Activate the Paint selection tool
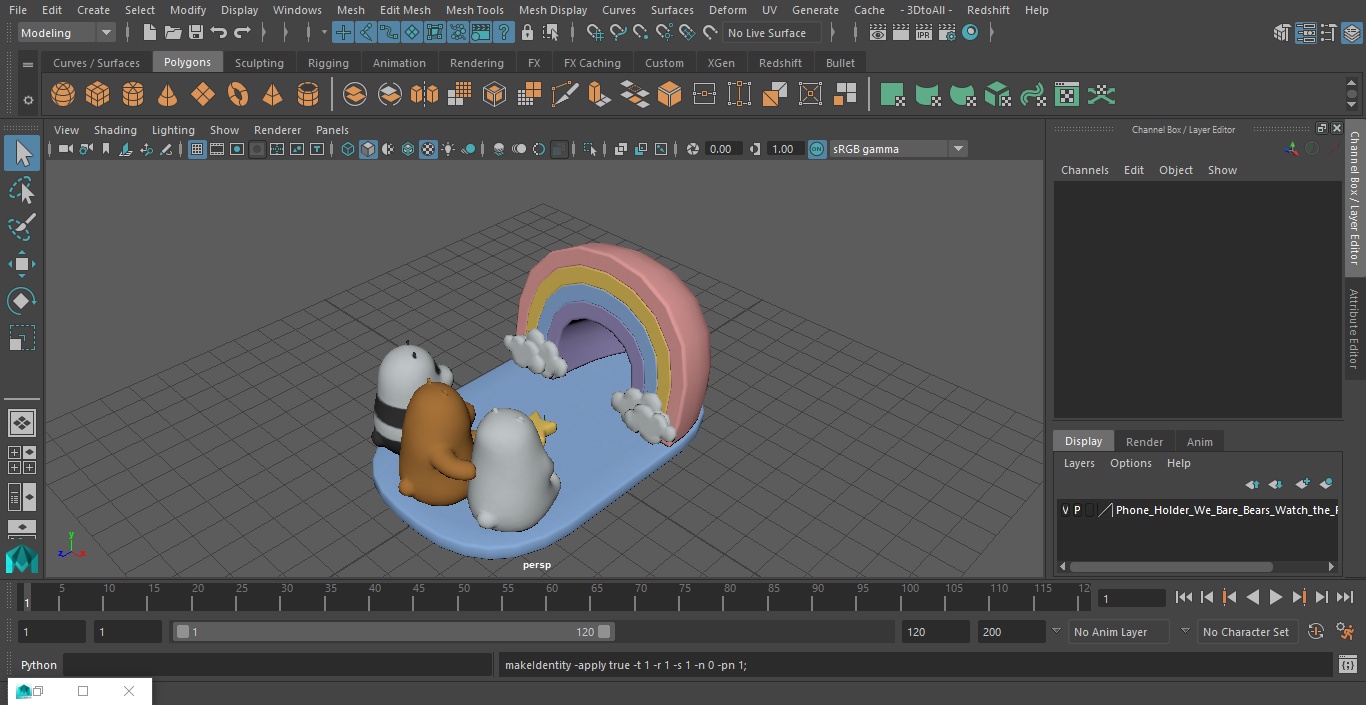 click(x=22, y=227)
